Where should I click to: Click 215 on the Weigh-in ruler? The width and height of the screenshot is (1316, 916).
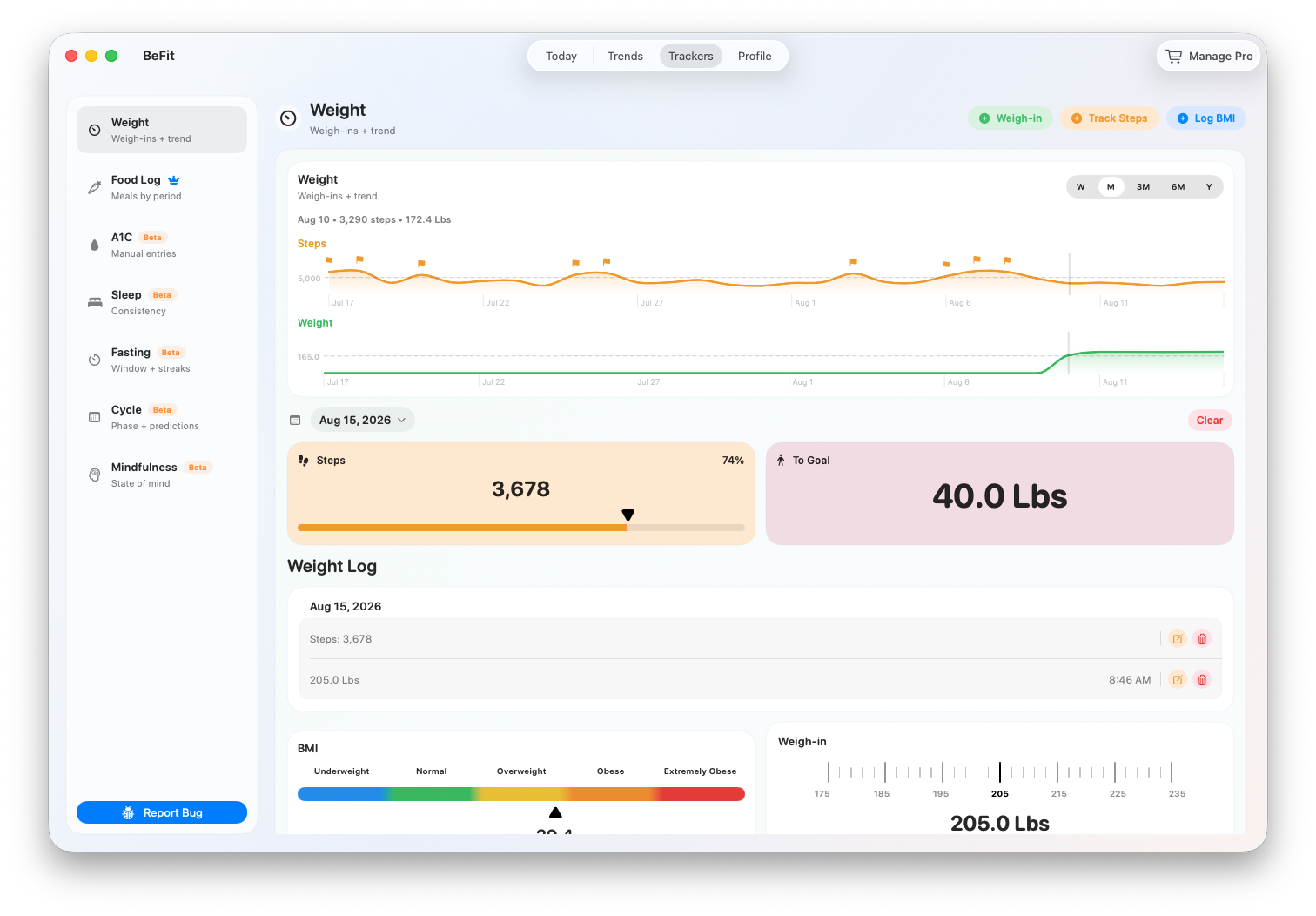(1059, 794)
